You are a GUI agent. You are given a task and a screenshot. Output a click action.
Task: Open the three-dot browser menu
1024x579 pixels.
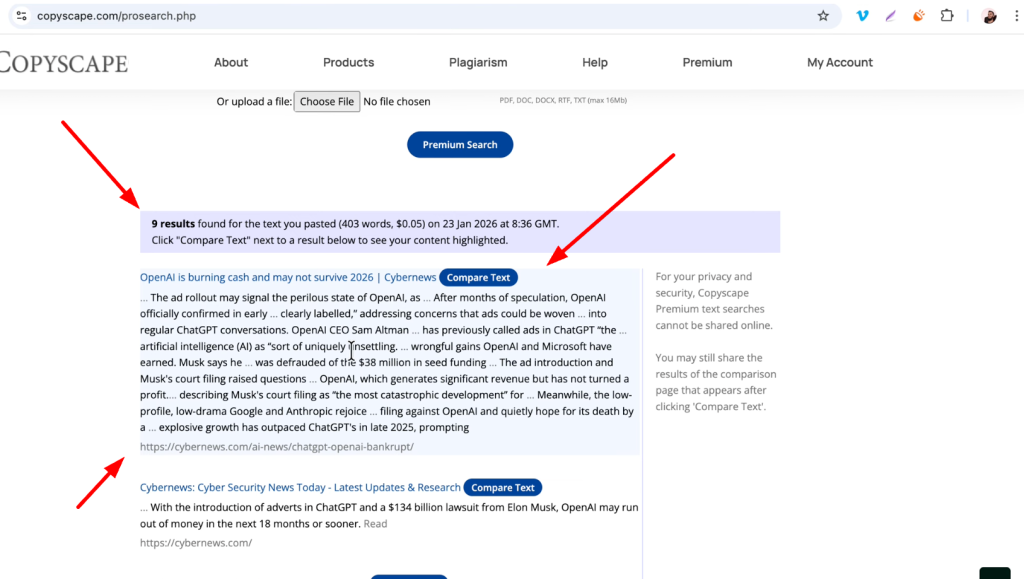click(x=1016, y=16)
